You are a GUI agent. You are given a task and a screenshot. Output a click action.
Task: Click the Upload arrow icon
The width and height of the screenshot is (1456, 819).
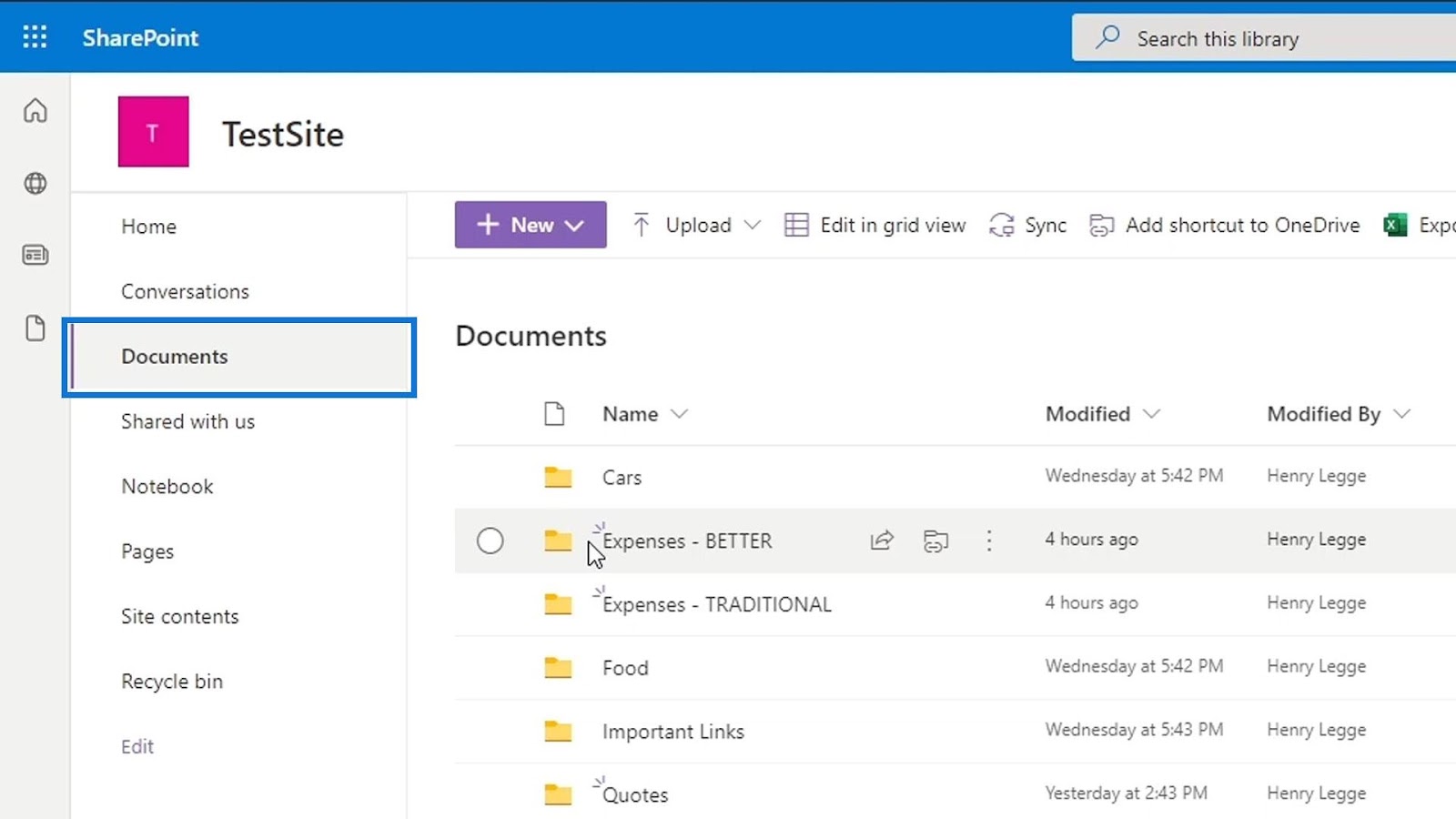[641, 225]
